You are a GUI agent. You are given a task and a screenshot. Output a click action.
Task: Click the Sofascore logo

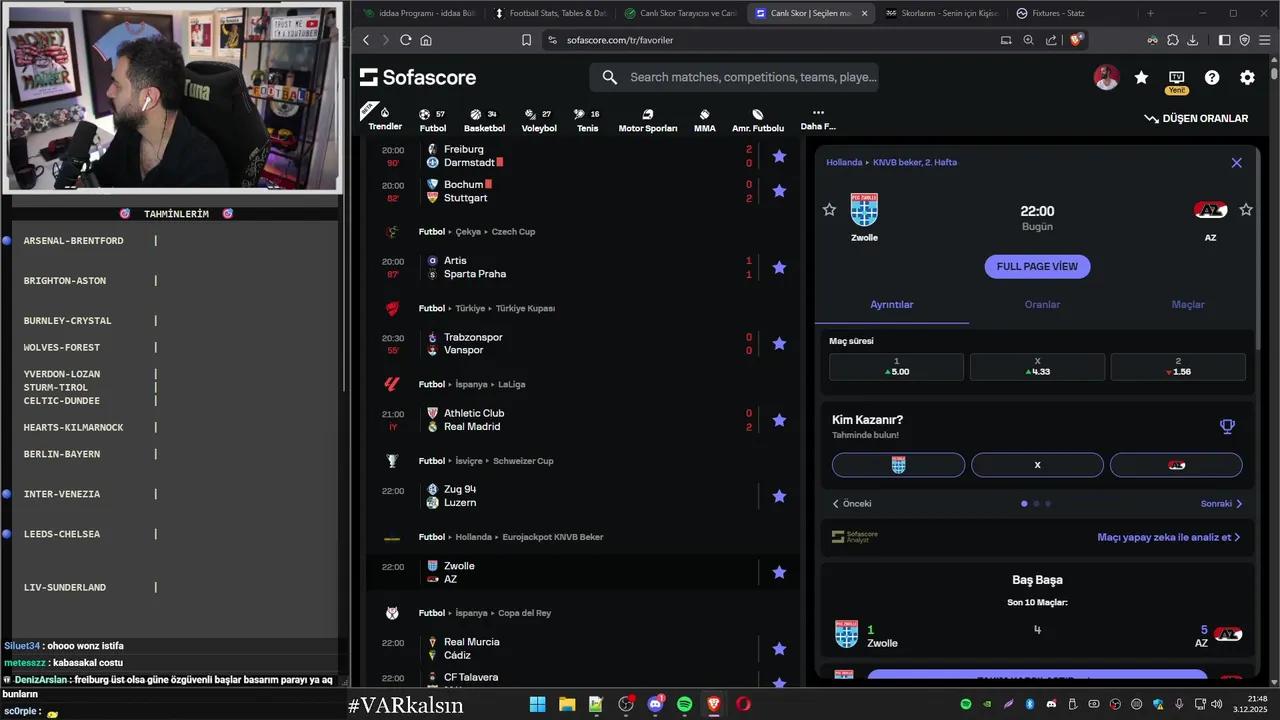[x=418, y=77]
